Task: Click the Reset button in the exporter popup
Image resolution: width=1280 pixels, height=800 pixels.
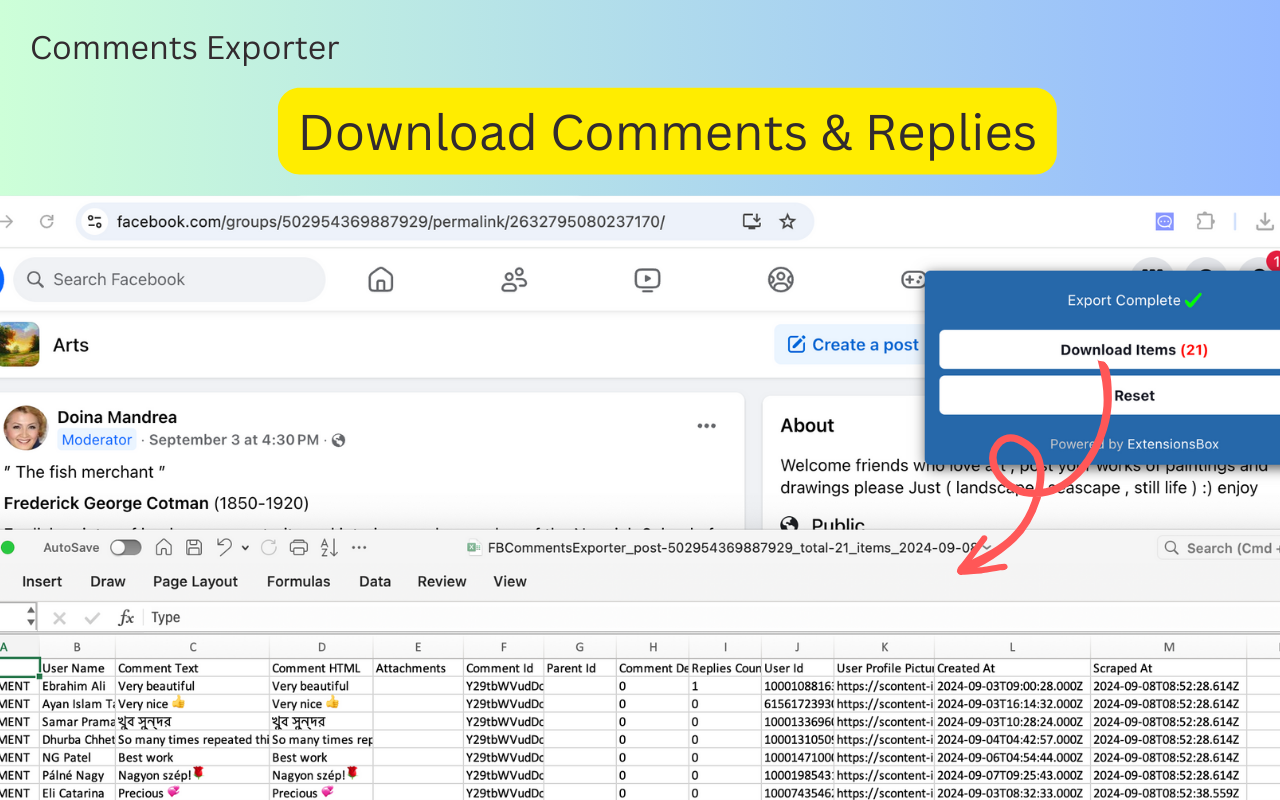Action: tap(1109, 395)
